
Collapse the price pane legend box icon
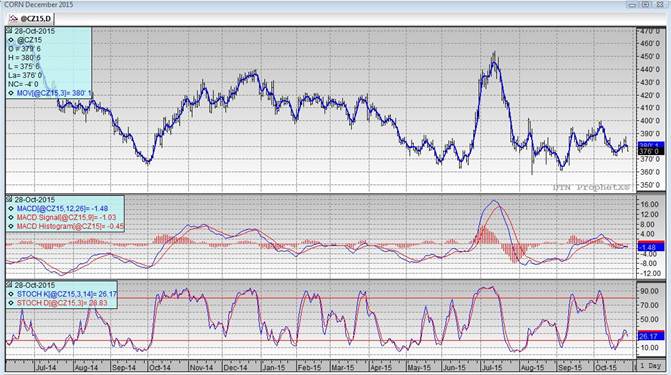9,31
